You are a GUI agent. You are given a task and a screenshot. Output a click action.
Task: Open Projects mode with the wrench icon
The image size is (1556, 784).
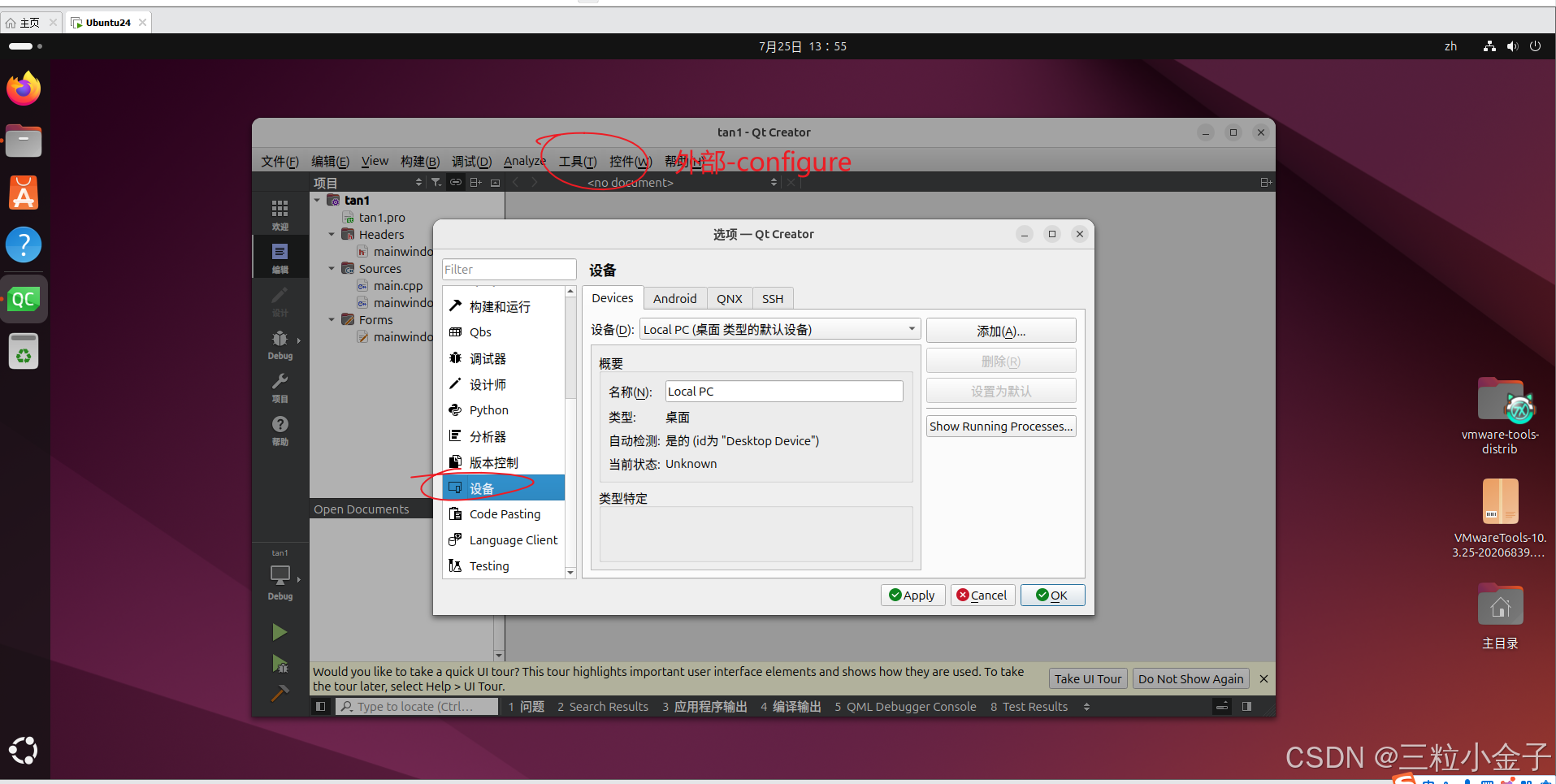coord(280,387)
